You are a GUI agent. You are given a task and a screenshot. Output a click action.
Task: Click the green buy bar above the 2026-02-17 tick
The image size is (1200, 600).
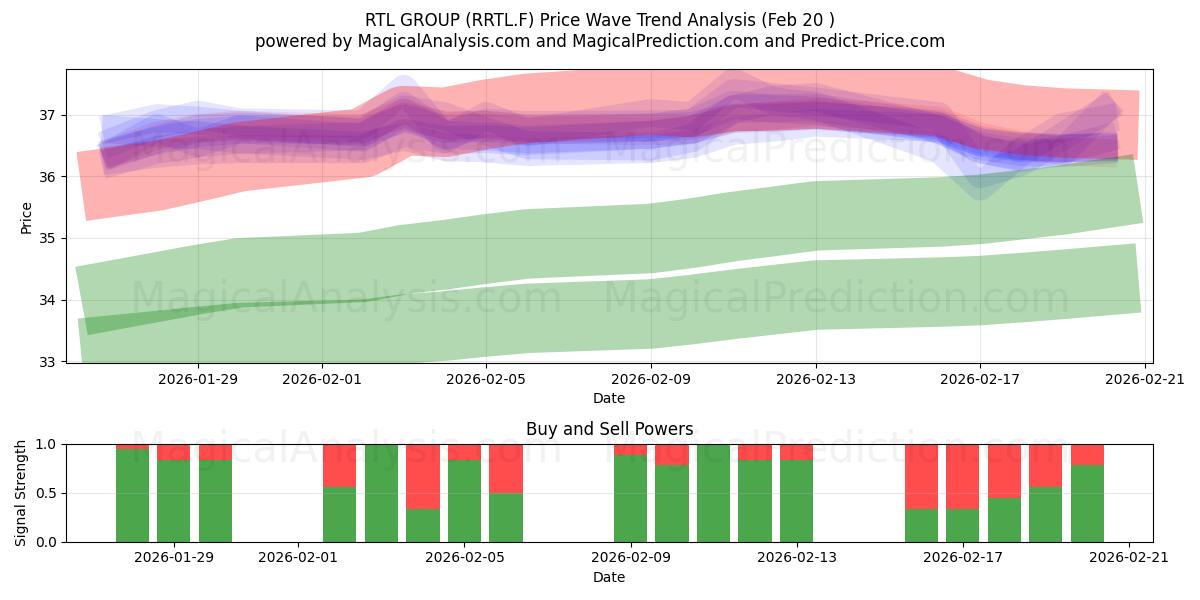[963, 526]
